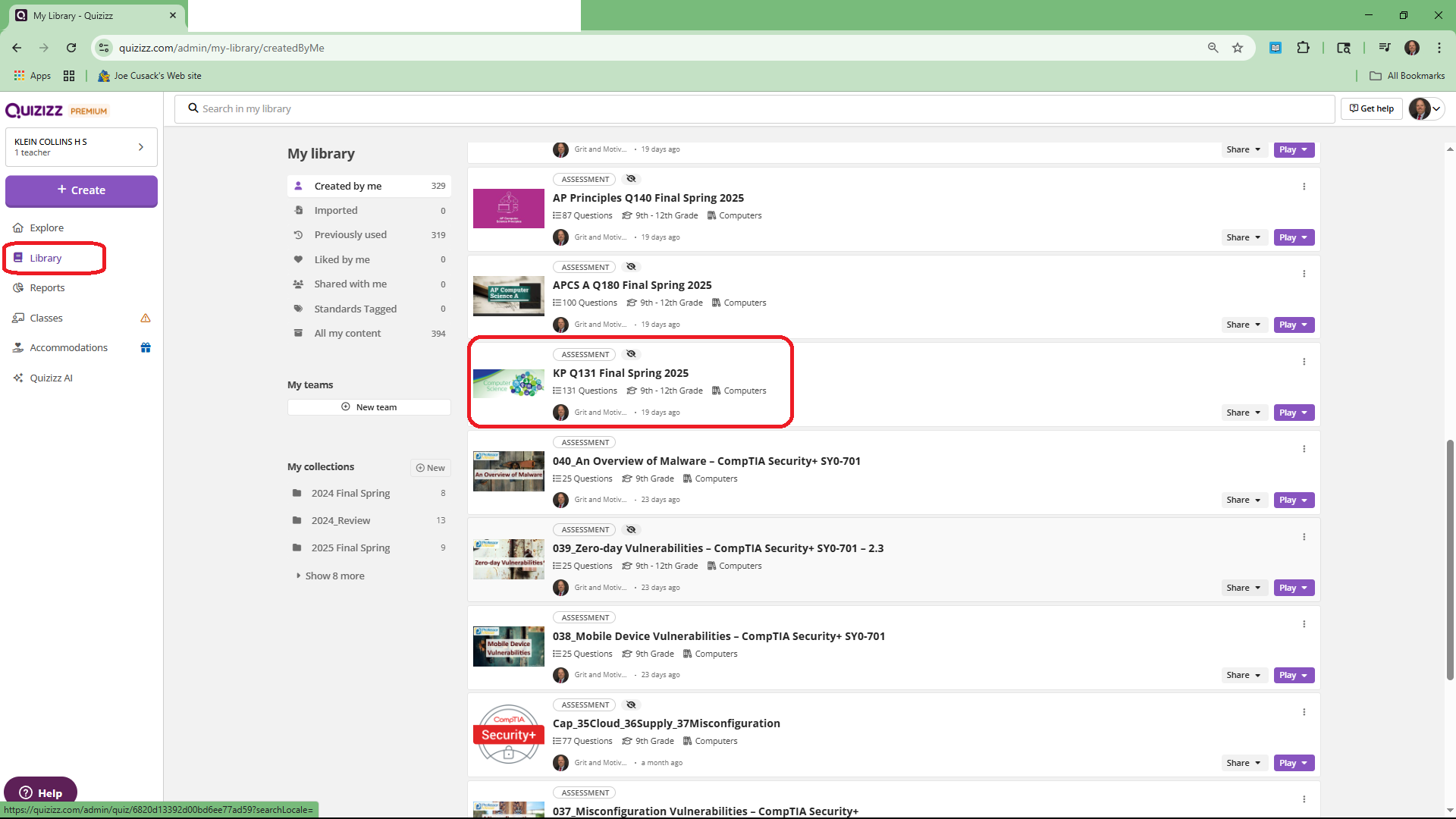Click the Explore home icon in sidebar
Screen dimensions: 1456x819
tap(18, 227)
